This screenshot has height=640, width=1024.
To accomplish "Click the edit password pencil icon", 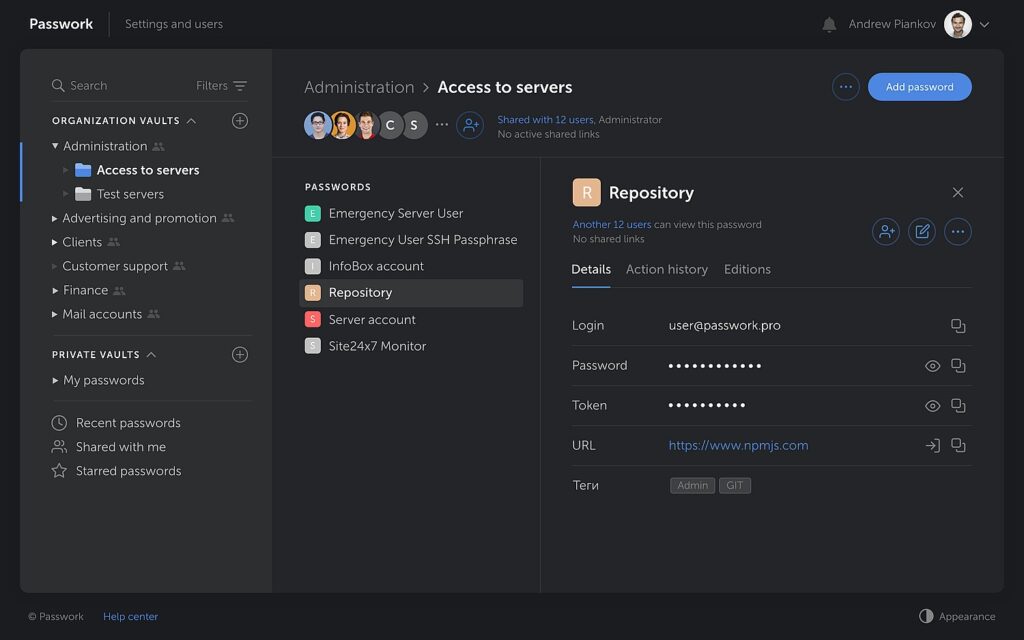I will coord(922,232).
